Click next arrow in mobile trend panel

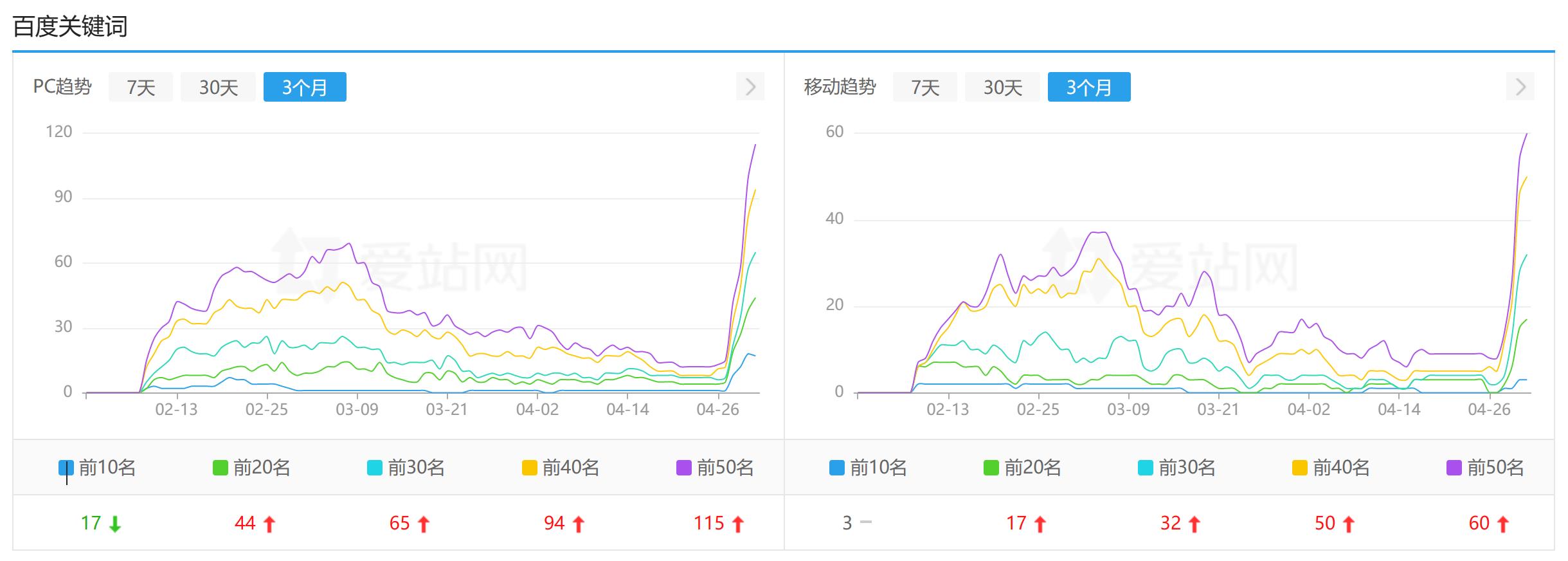click(x=1520, y=87)
